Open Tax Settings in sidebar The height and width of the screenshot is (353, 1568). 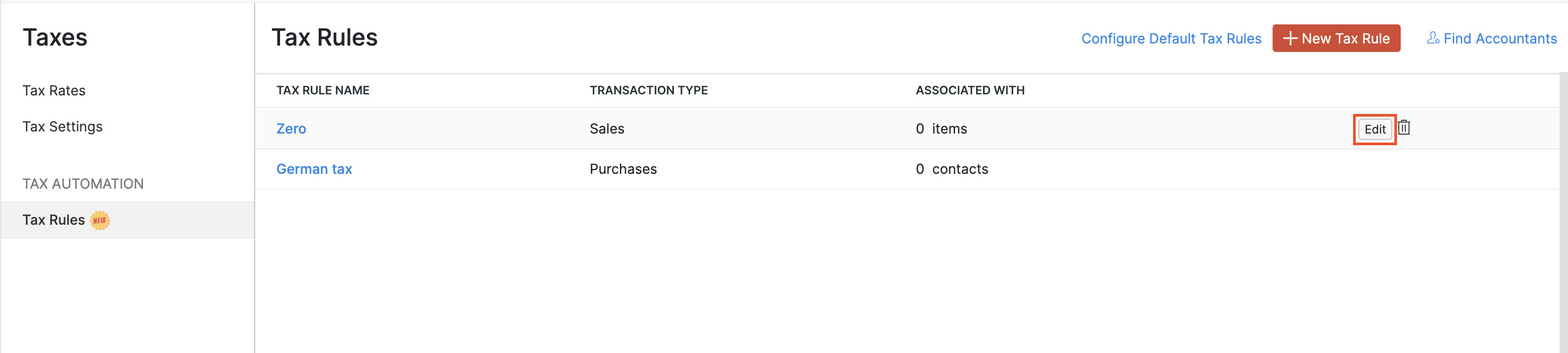point(62,127)
